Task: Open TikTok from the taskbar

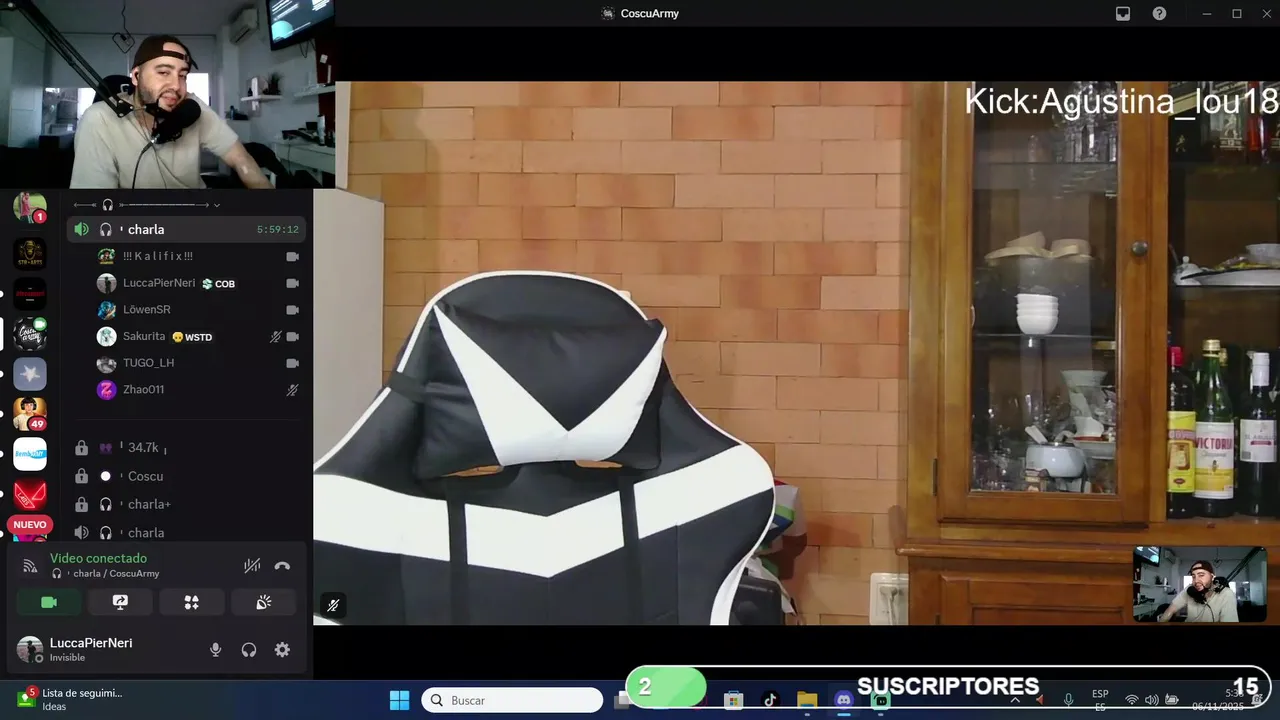Action: pyautogui.click(x=770, y=700)
